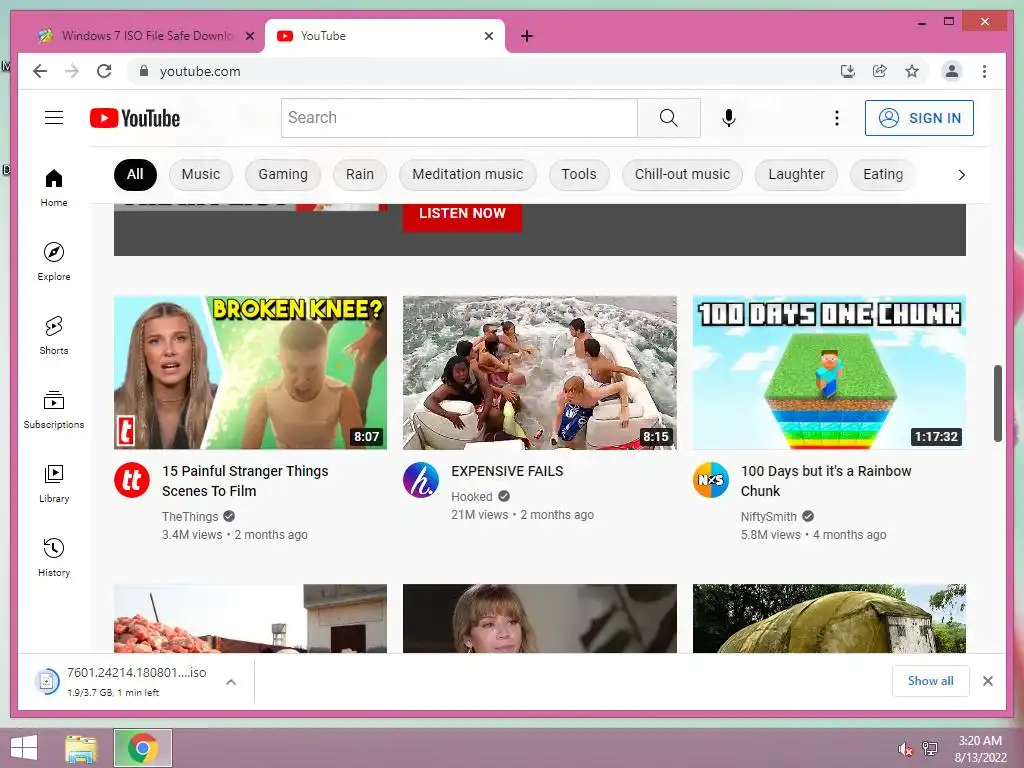Screen dimensions: 1024x768
Task: Filter by Music chip
Action: point(200,174)
